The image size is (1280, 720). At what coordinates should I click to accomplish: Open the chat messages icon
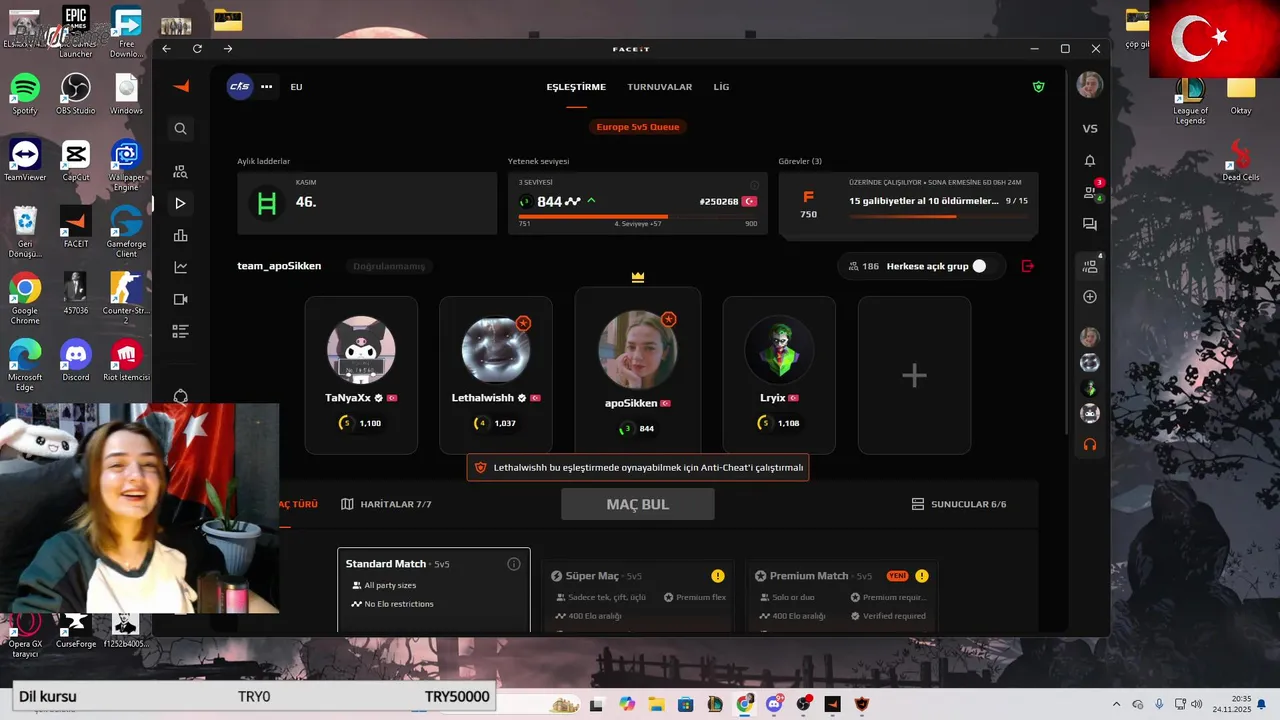point(1090,225)
